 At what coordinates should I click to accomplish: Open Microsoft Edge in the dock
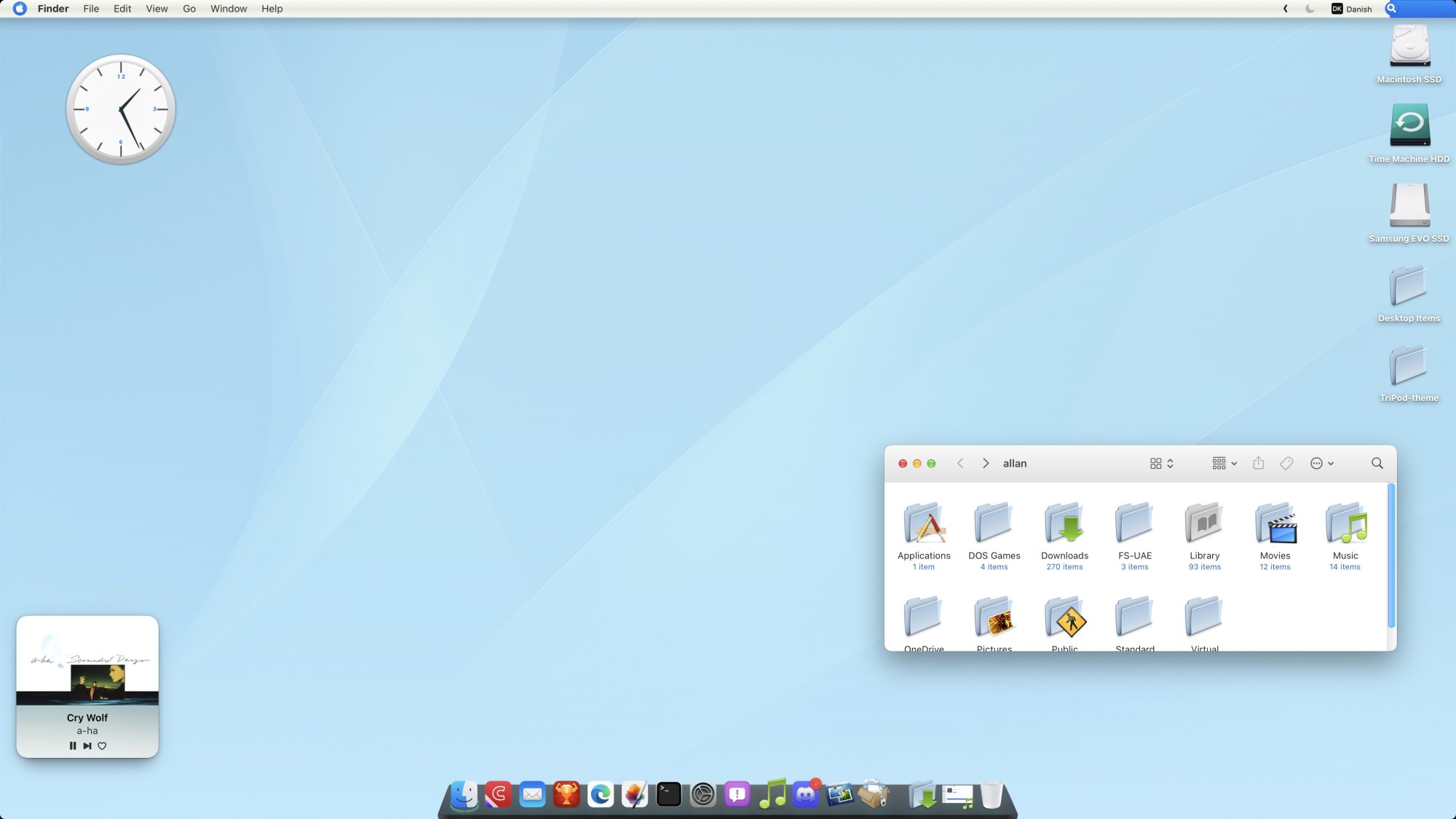[601, 794]
